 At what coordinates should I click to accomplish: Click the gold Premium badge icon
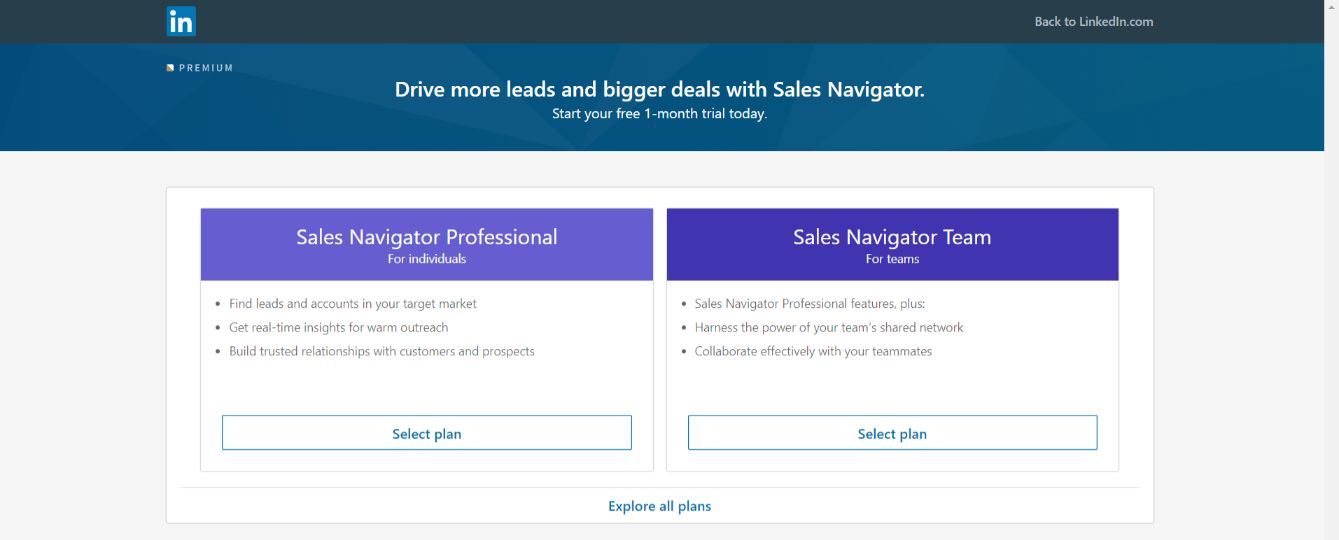point(170,68)
